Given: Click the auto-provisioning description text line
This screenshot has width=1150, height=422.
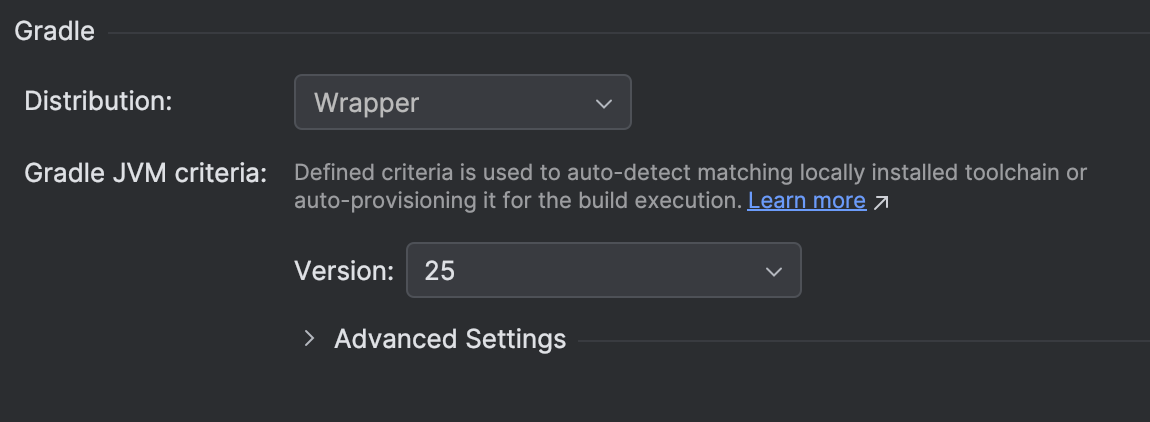Looking at the screenshot, I should (520, 200).
